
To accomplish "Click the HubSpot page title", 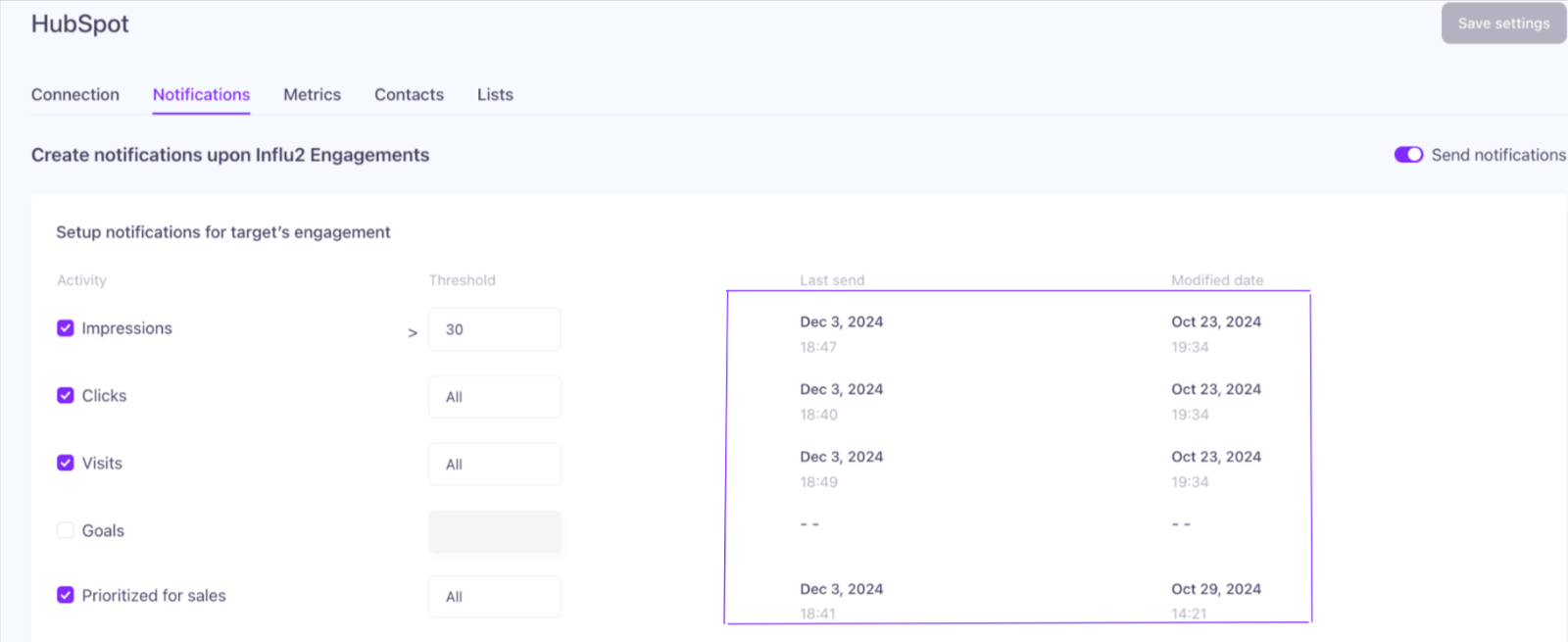I will point(79,24).
